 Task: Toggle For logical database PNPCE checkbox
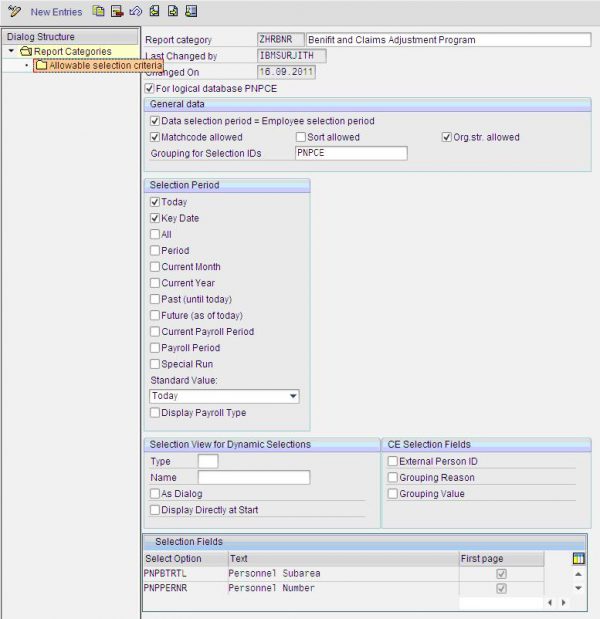(150, 88)
